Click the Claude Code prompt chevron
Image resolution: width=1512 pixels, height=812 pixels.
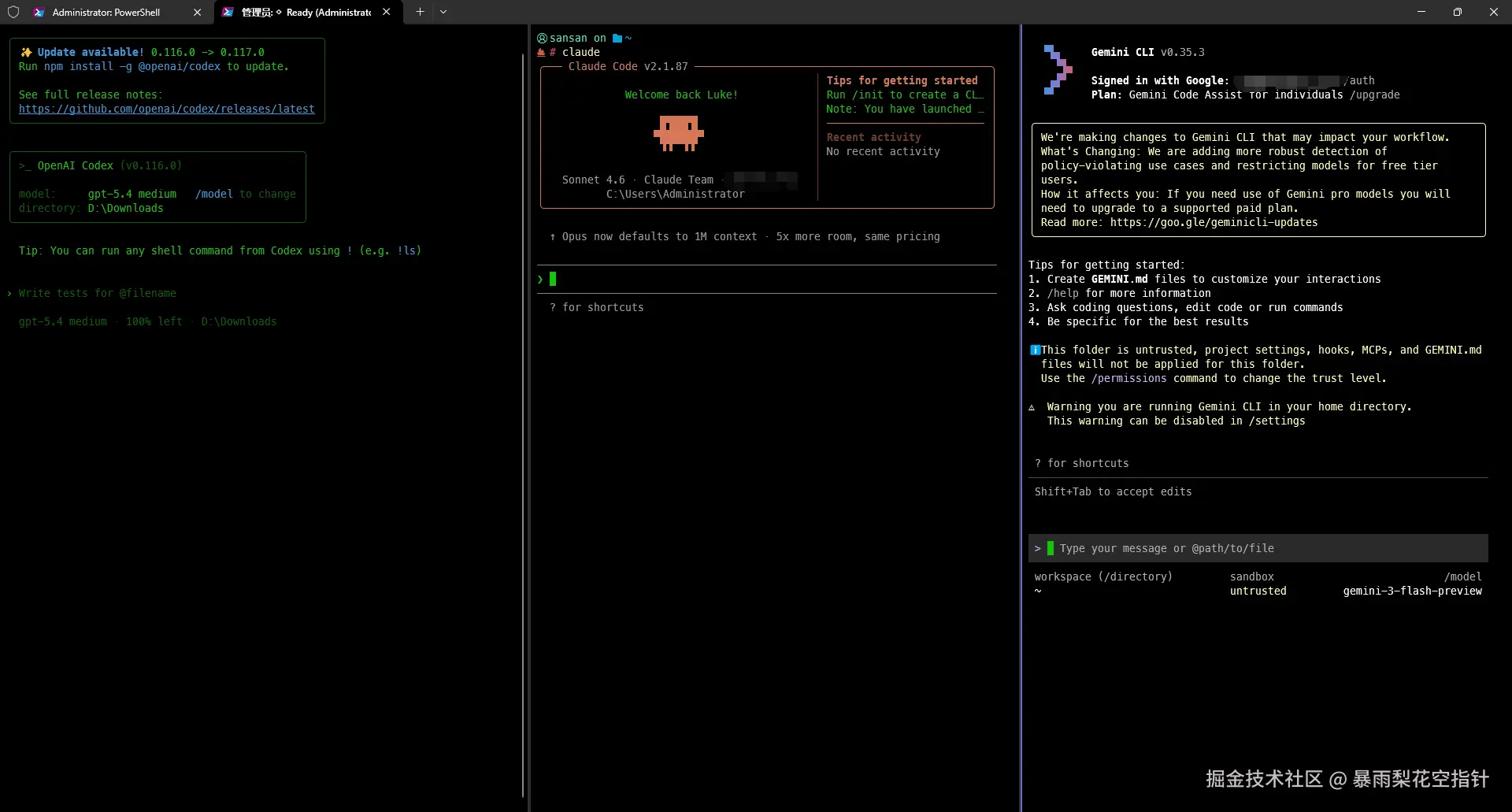pyautogui.click(x=540, y=279)
